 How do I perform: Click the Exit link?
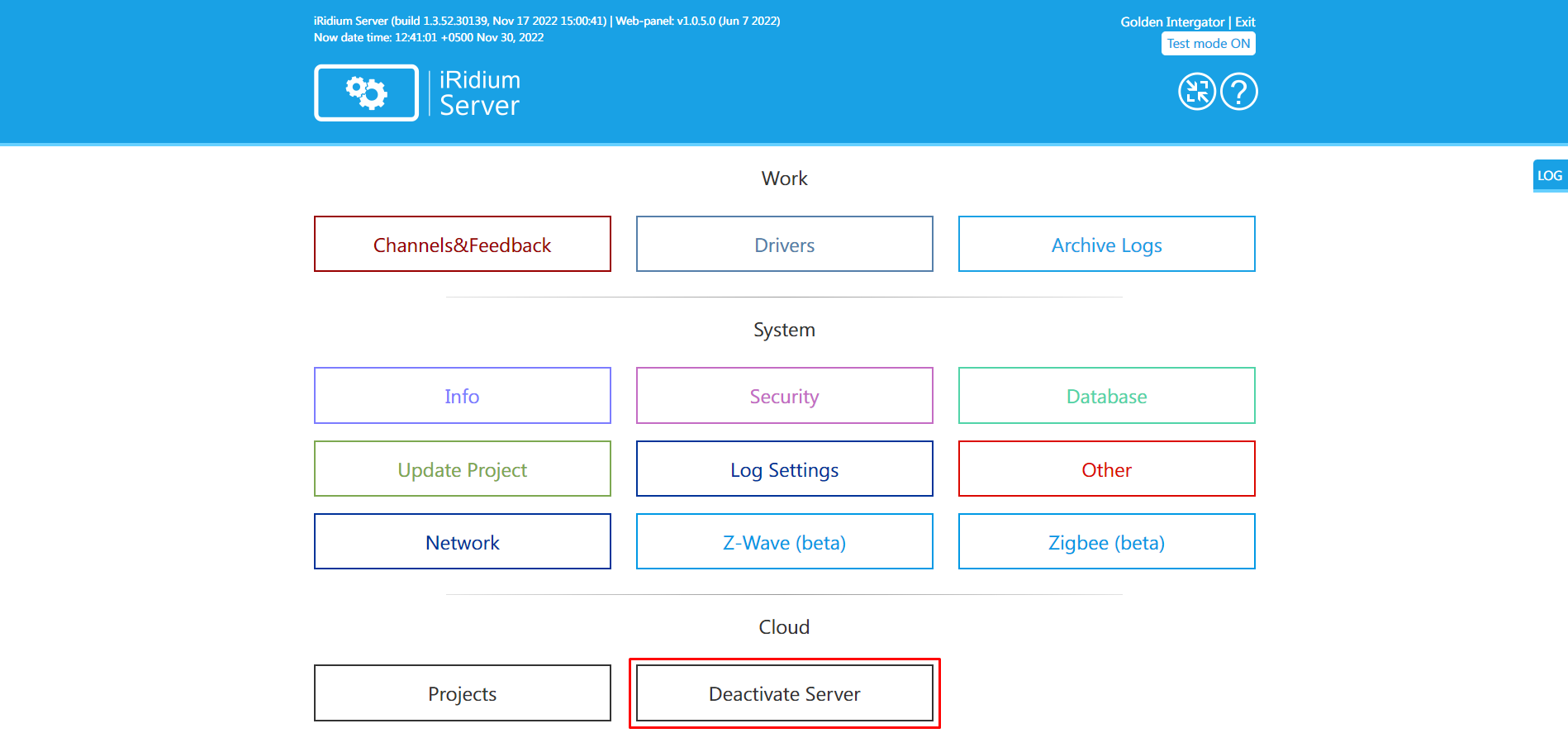pos(1245,22)
